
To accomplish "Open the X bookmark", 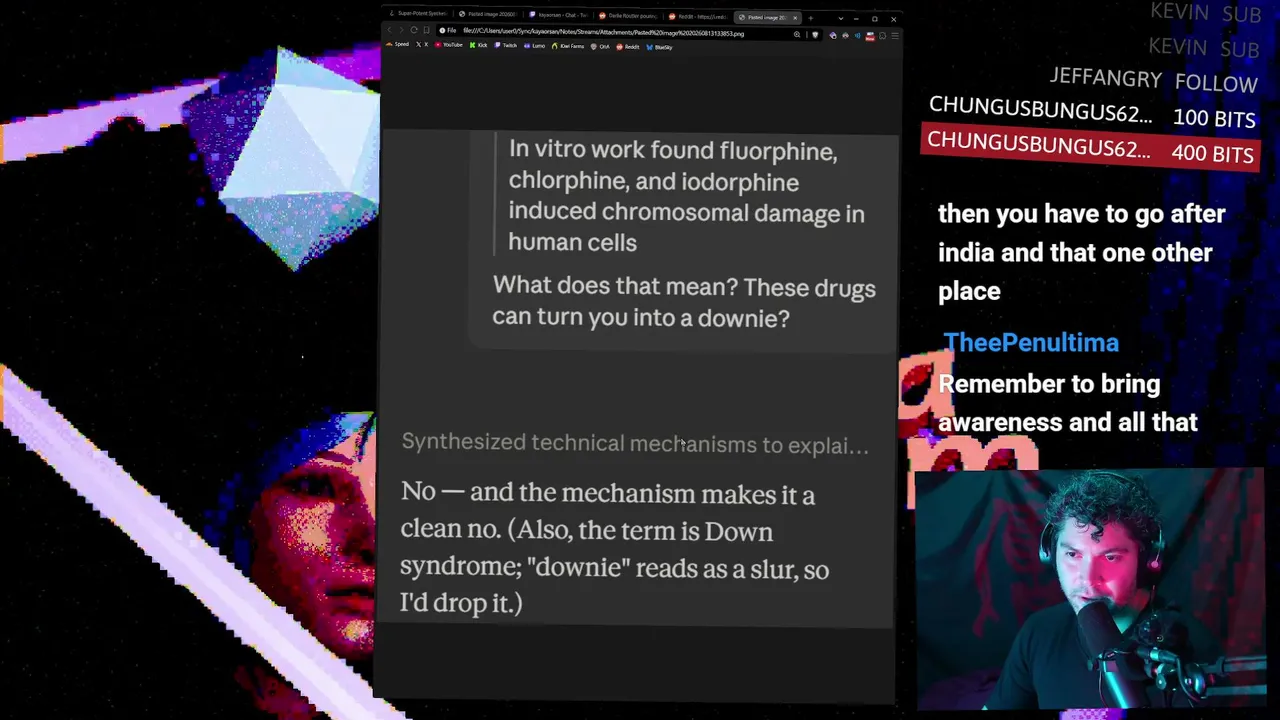I will coord(423,45).
